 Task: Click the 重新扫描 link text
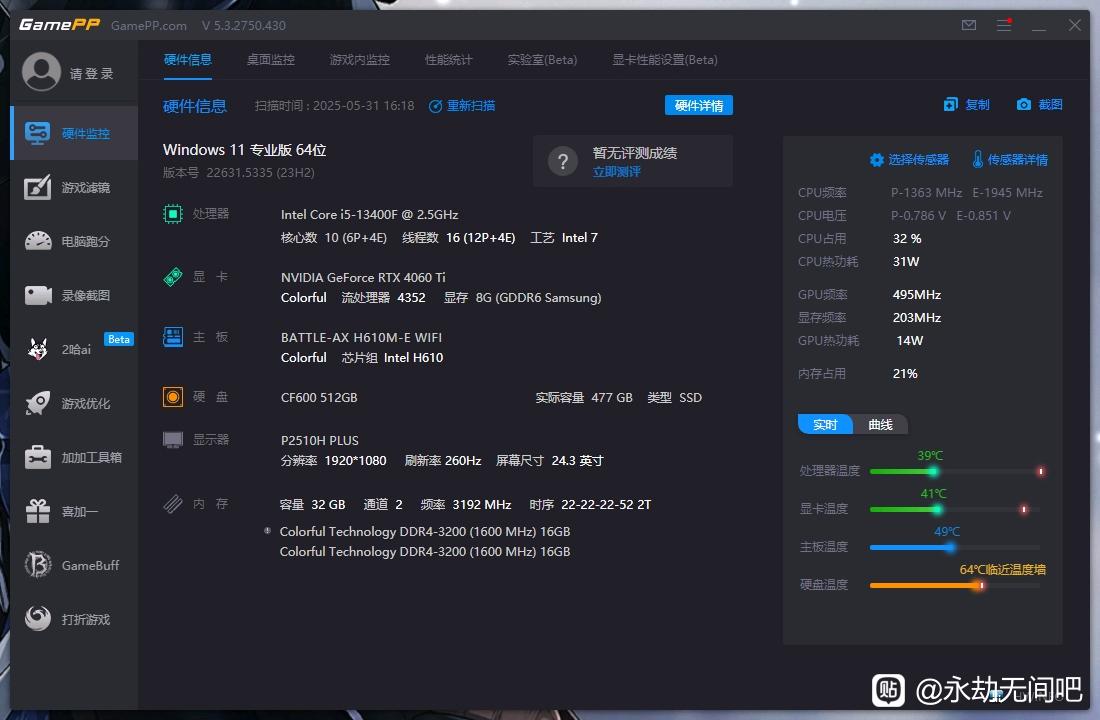point(471,106)
